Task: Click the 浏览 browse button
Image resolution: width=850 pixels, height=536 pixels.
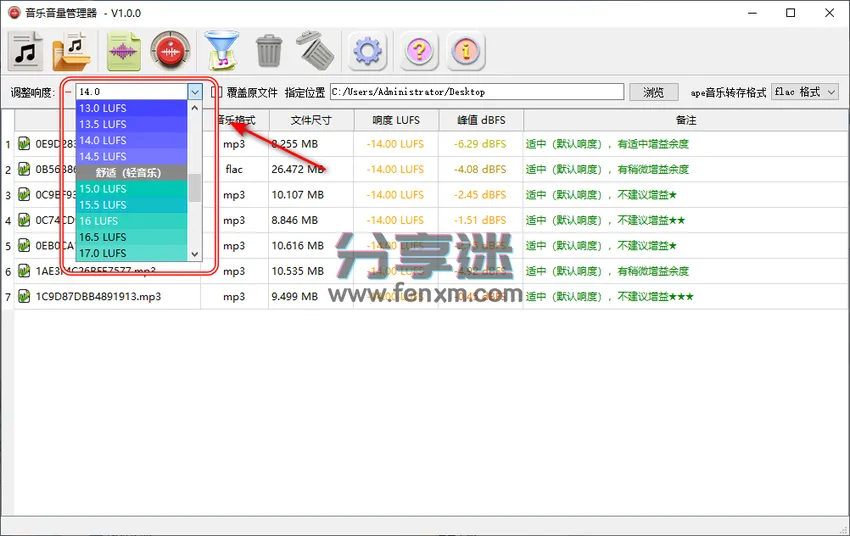Action: (653, 92)
